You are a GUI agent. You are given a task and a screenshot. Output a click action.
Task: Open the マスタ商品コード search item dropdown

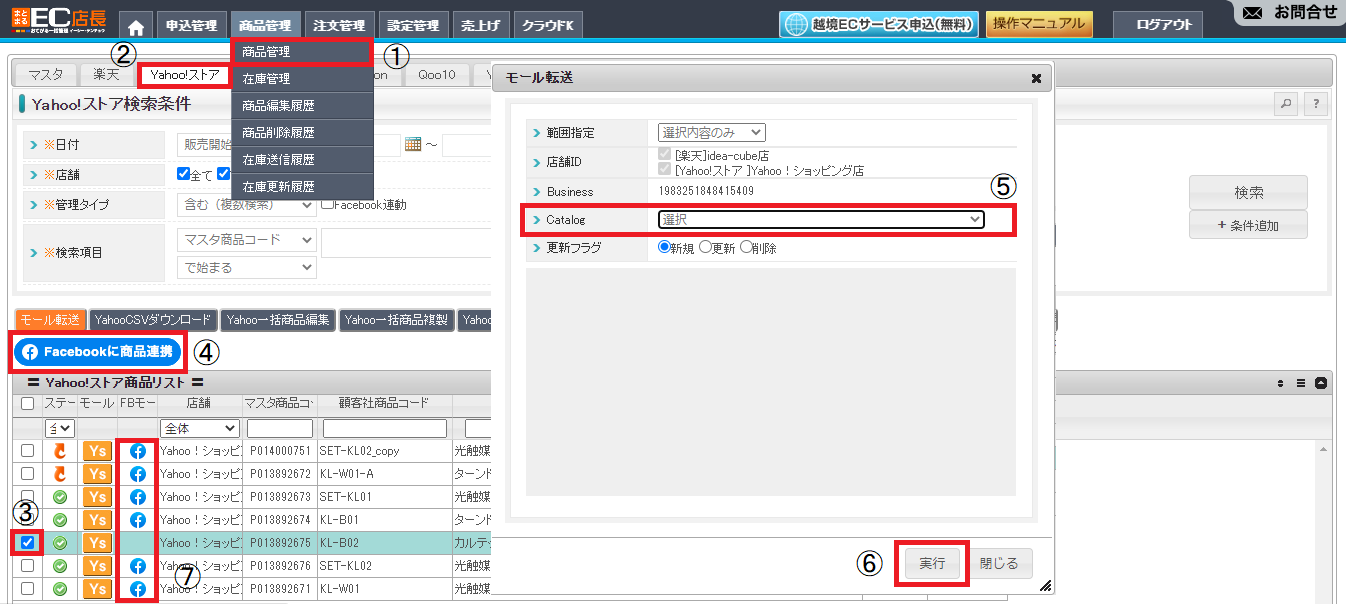246,241
